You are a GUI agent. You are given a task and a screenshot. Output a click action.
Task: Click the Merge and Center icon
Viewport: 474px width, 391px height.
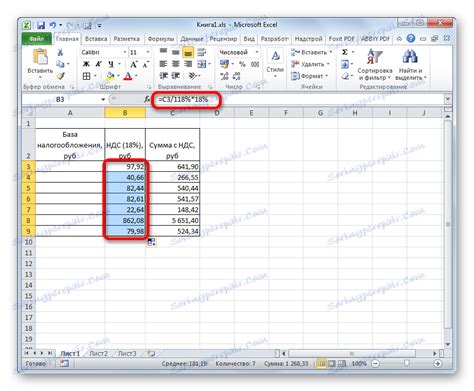pyautogui.click(x=202, y=64)
